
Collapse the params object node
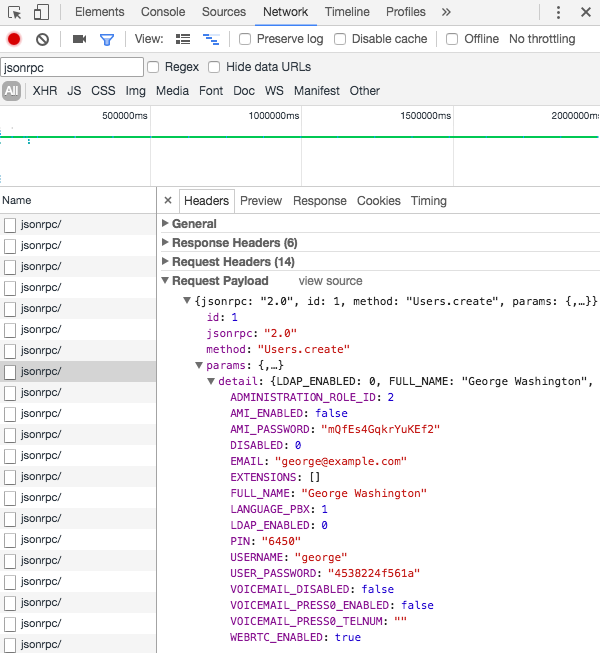coord(199,365)
